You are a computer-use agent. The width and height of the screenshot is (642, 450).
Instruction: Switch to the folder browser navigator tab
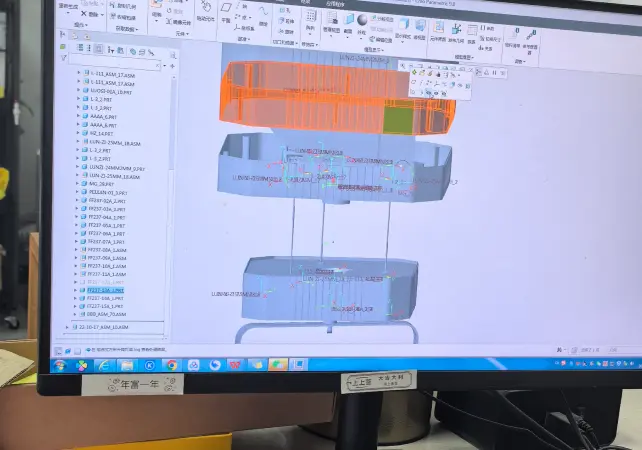coord(75,36)
